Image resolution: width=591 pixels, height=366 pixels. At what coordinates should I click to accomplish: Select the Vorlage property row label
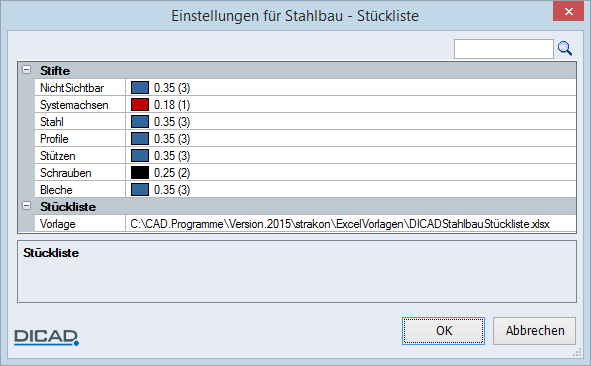(80, 224)
